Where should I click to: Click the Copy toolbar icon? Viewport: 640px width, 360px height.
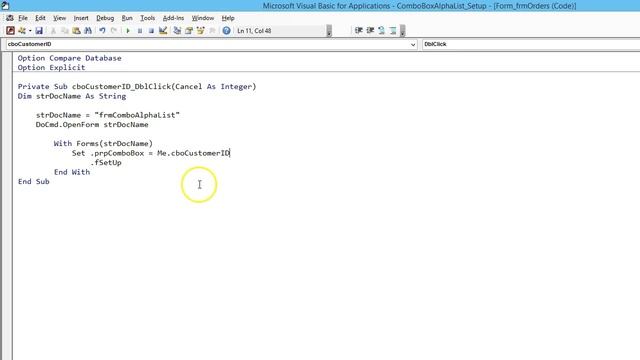tap(64, 31)
